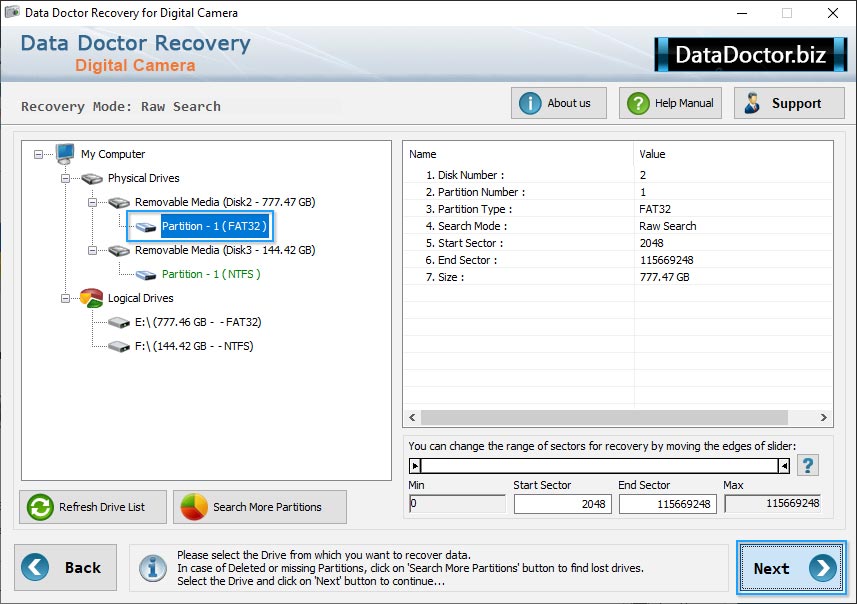Click the application icon in title bar

click(x=12, y=12)
